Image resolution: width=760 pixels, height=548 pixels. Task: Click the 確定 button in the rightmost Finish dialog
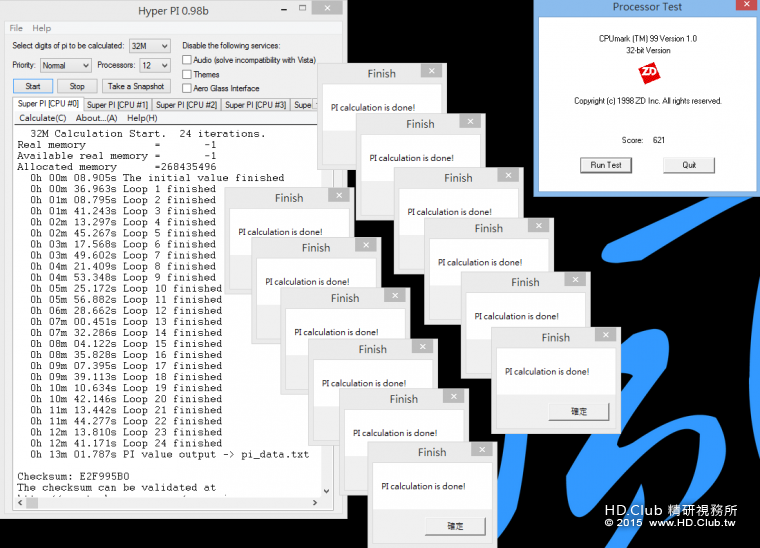579,412
